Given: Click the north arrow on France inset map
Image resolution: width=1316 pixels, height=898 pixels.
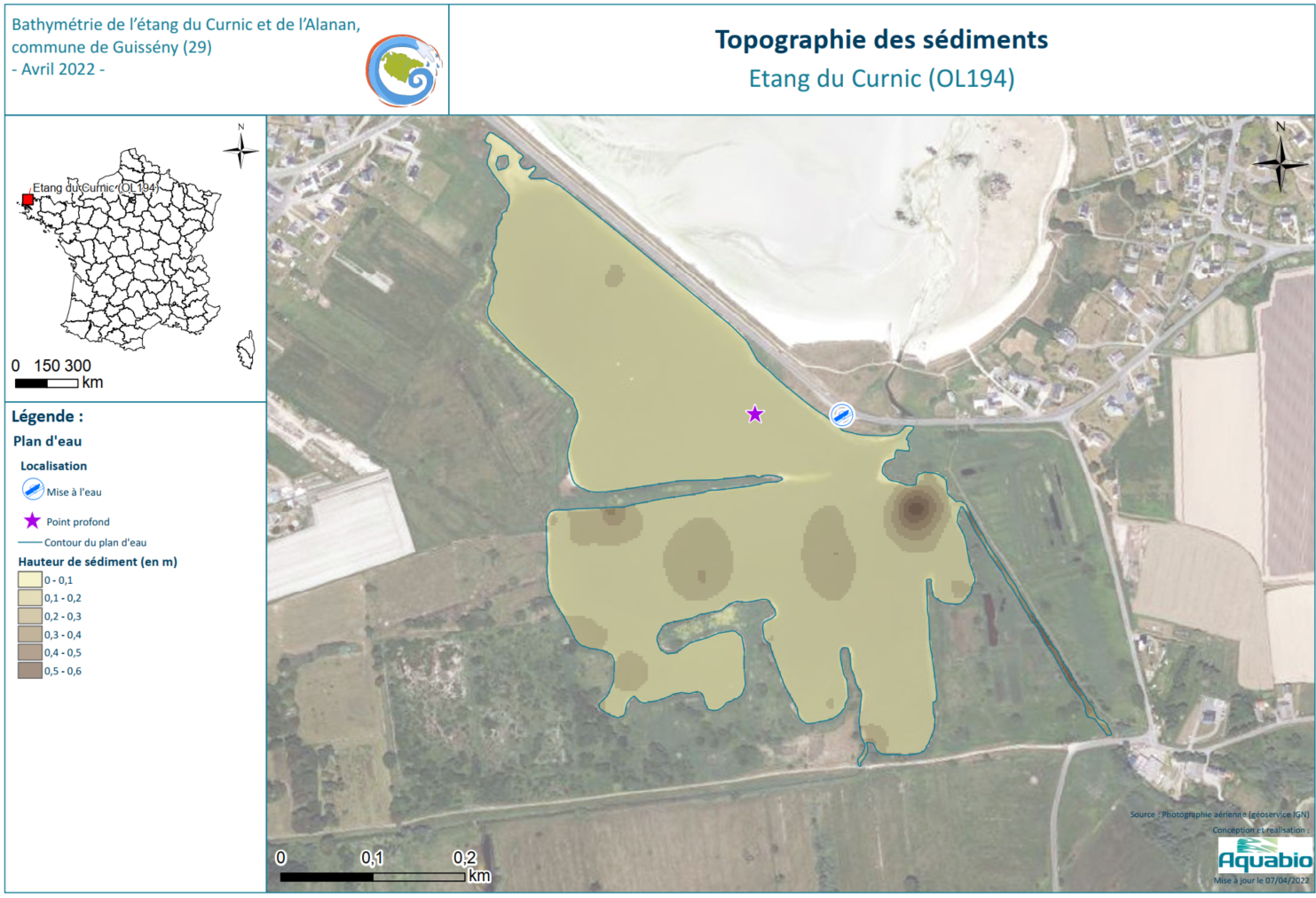Looking at the screenshot, I should [x=240, y=147].
